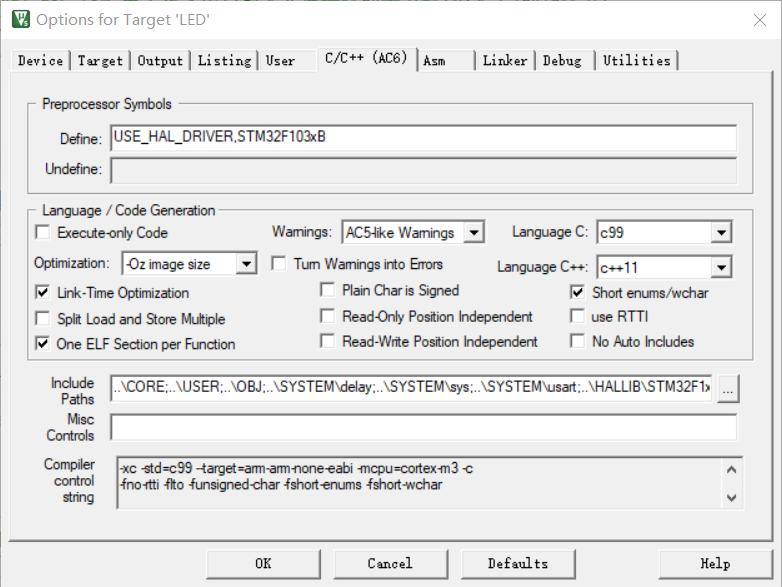The image size is (782, 587).
Task: Open the Utilities tab
Action: tap(637, 61)
